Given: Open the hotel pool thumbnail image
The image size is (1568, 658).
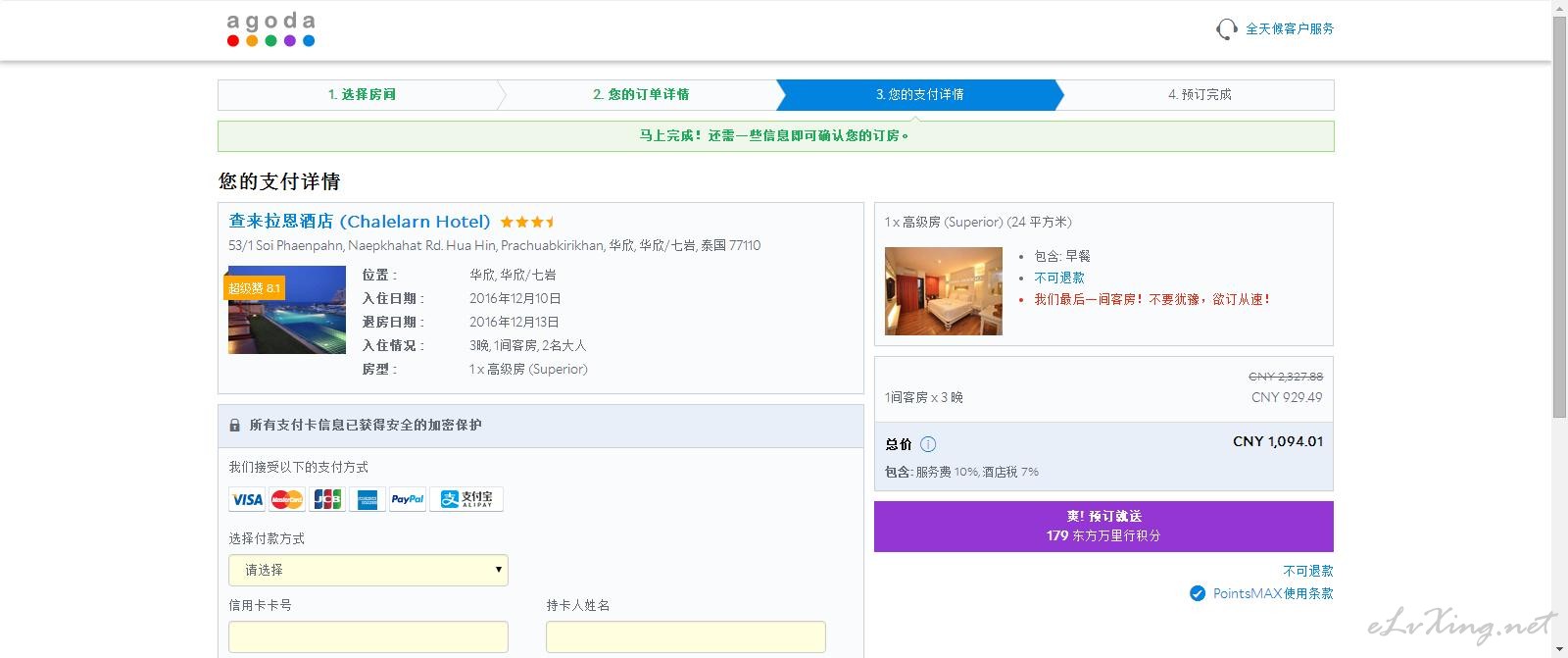Looking at the screenshot, I should 286,309.
